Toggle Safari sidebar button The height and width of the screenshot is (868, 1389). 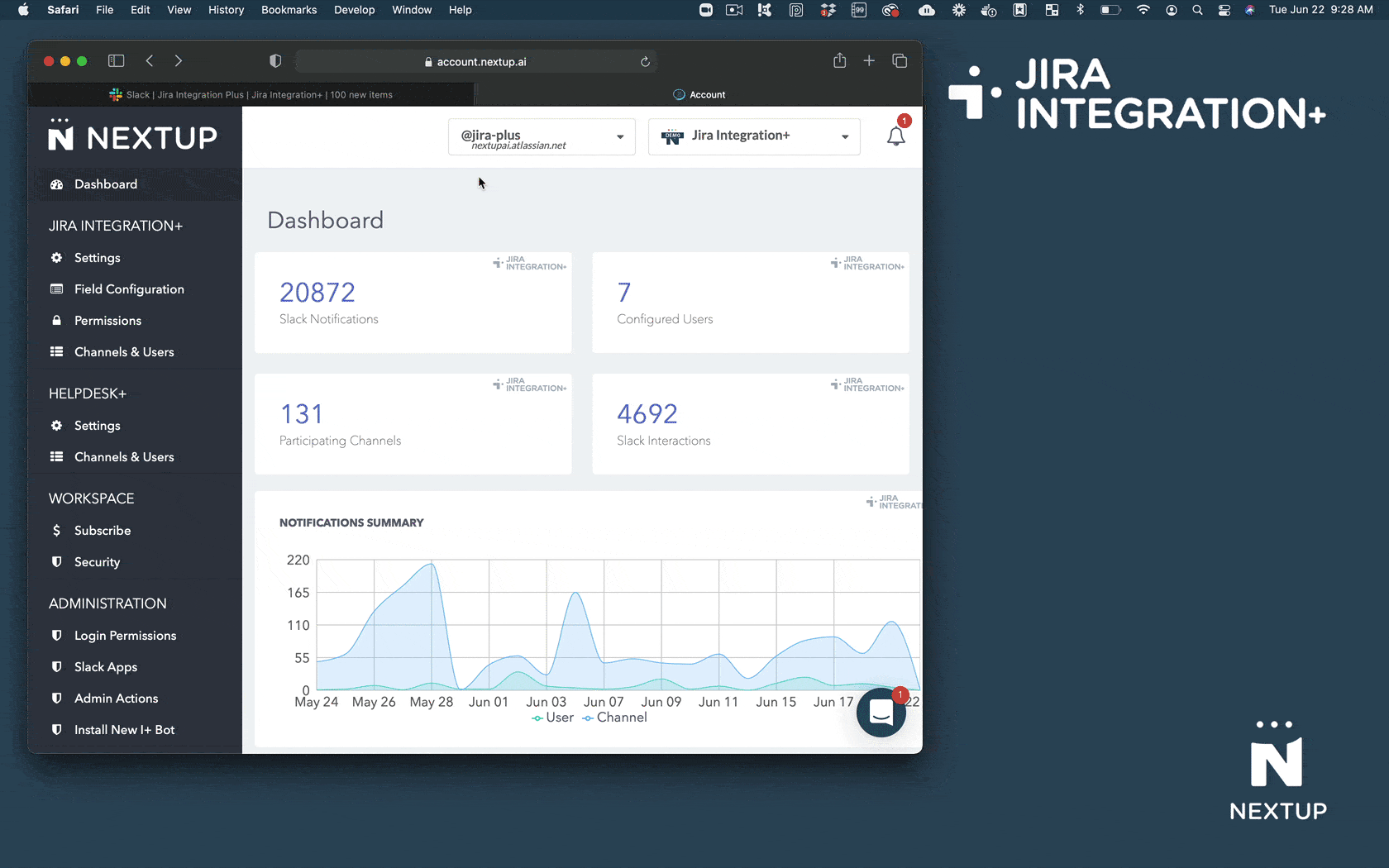pos(117,61)
